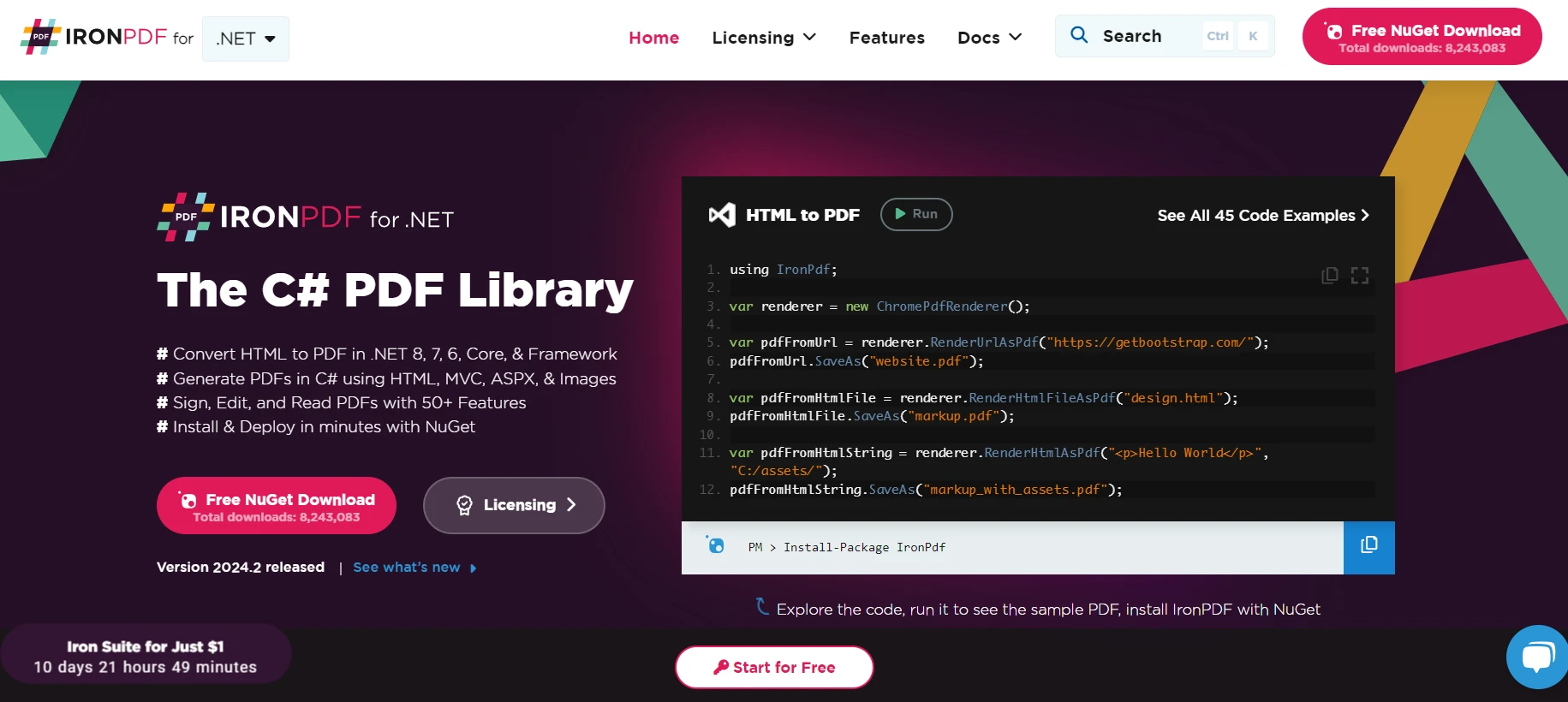
Task: Click the Start for Free button
Action: click(x=774, y=667)
